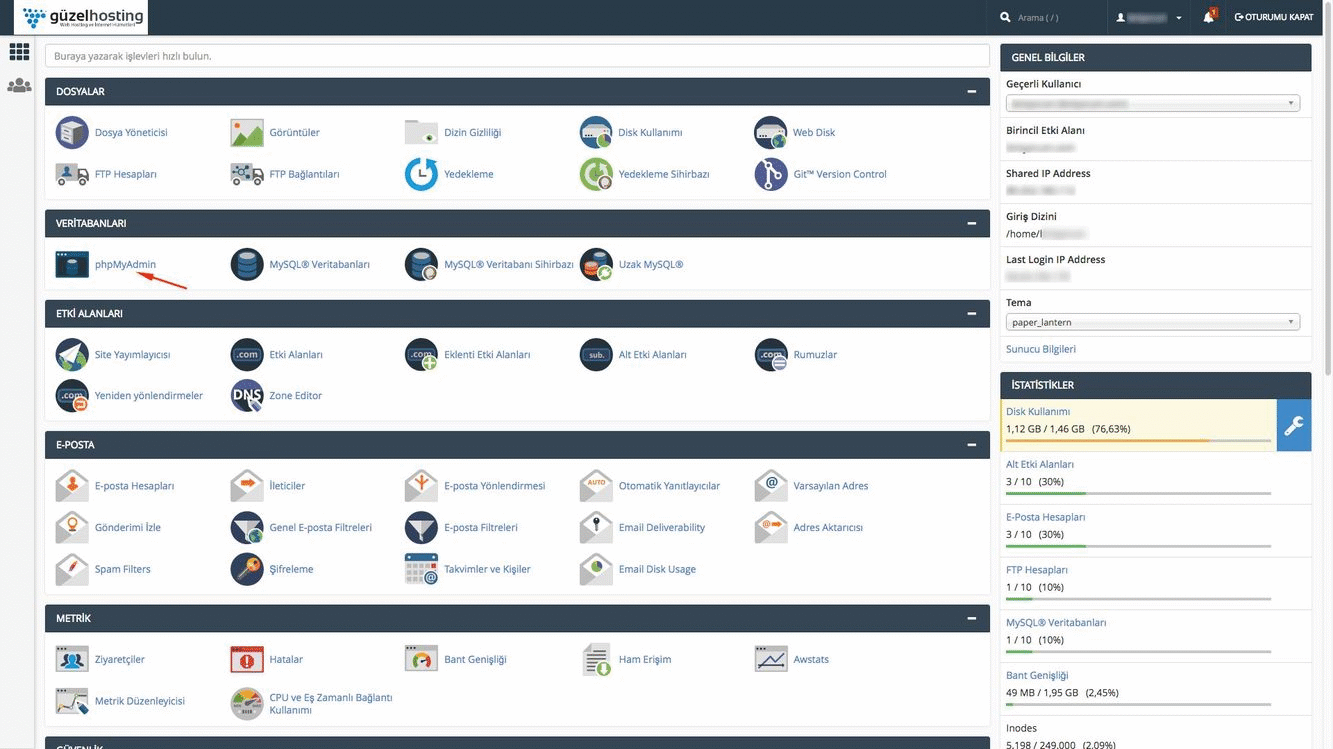Collapse the DOSYALAR section
This screenshot has height=749, width=1333.
[971, 92]
